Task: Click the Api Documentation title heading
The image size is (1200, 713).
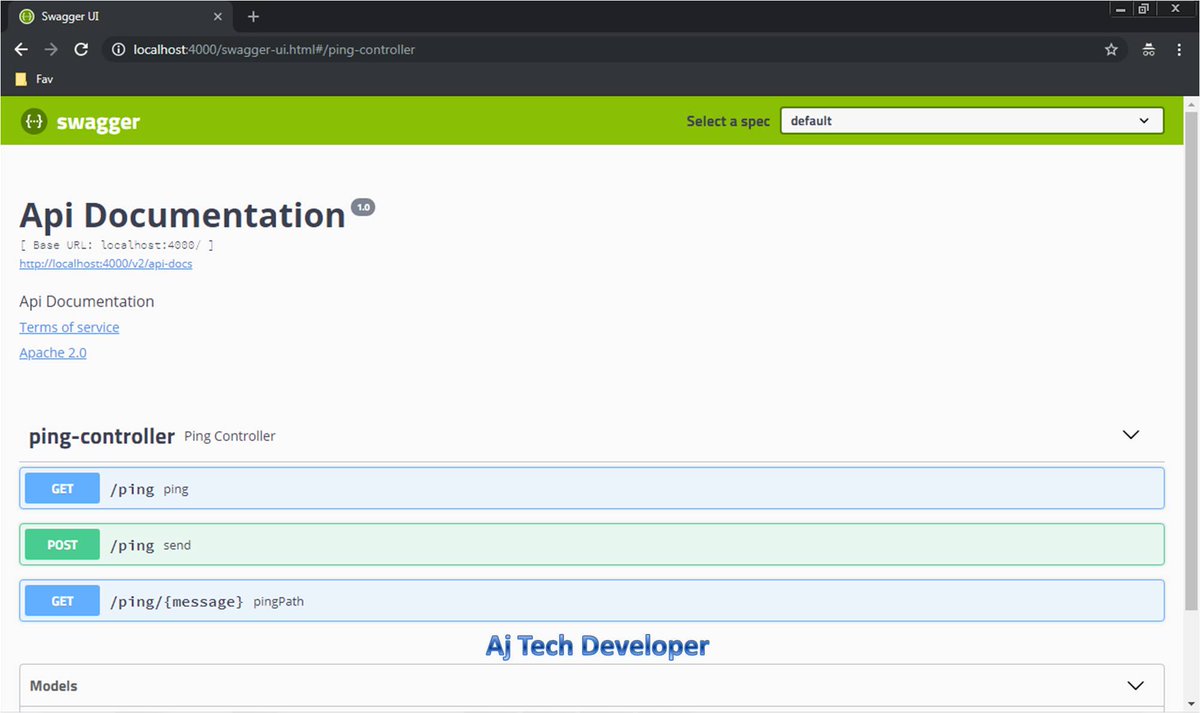Action: click(x=182, y=215)
